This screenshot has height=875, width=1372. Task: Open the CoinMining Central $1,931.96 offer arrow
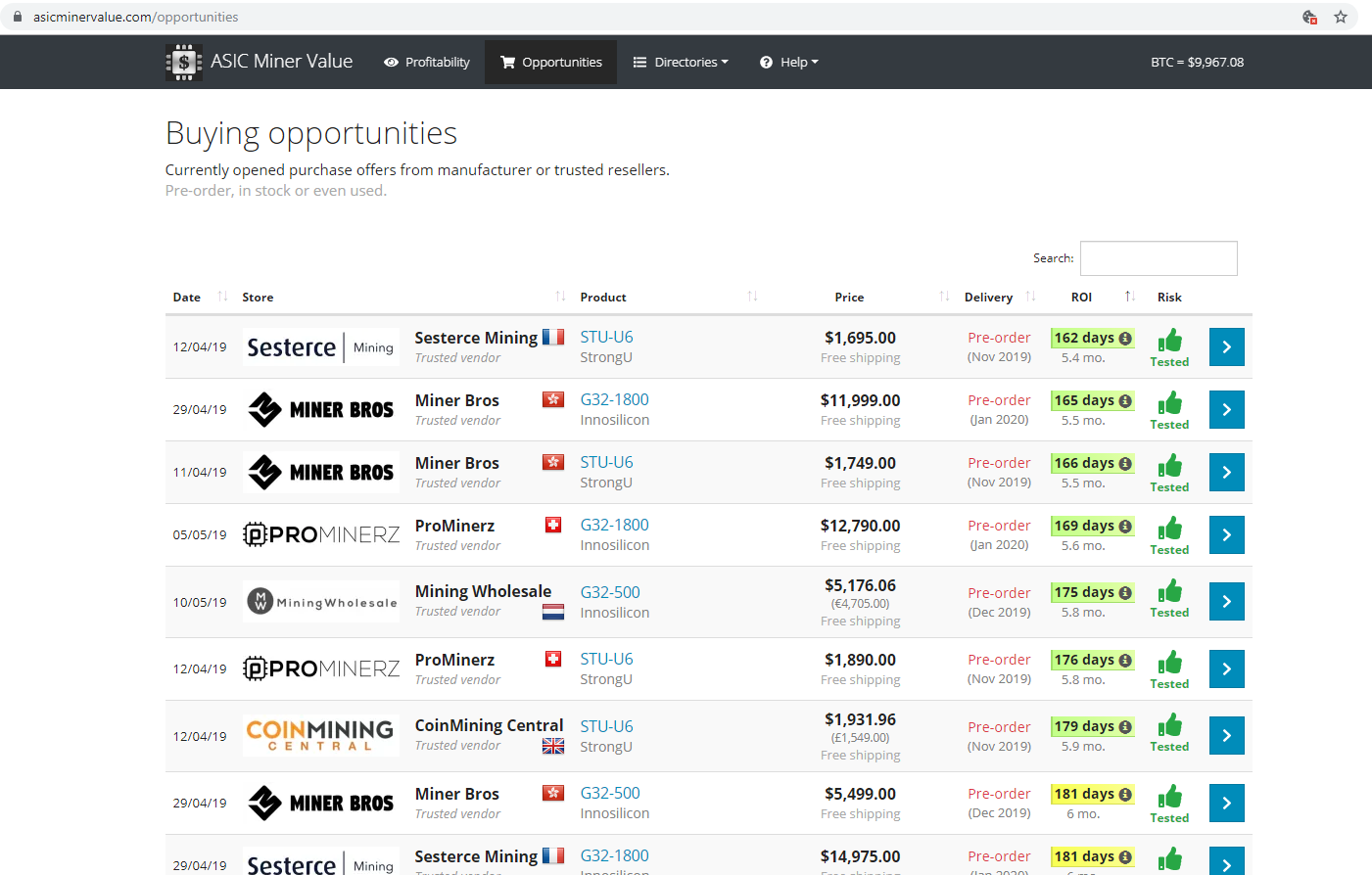[1226, 735]
